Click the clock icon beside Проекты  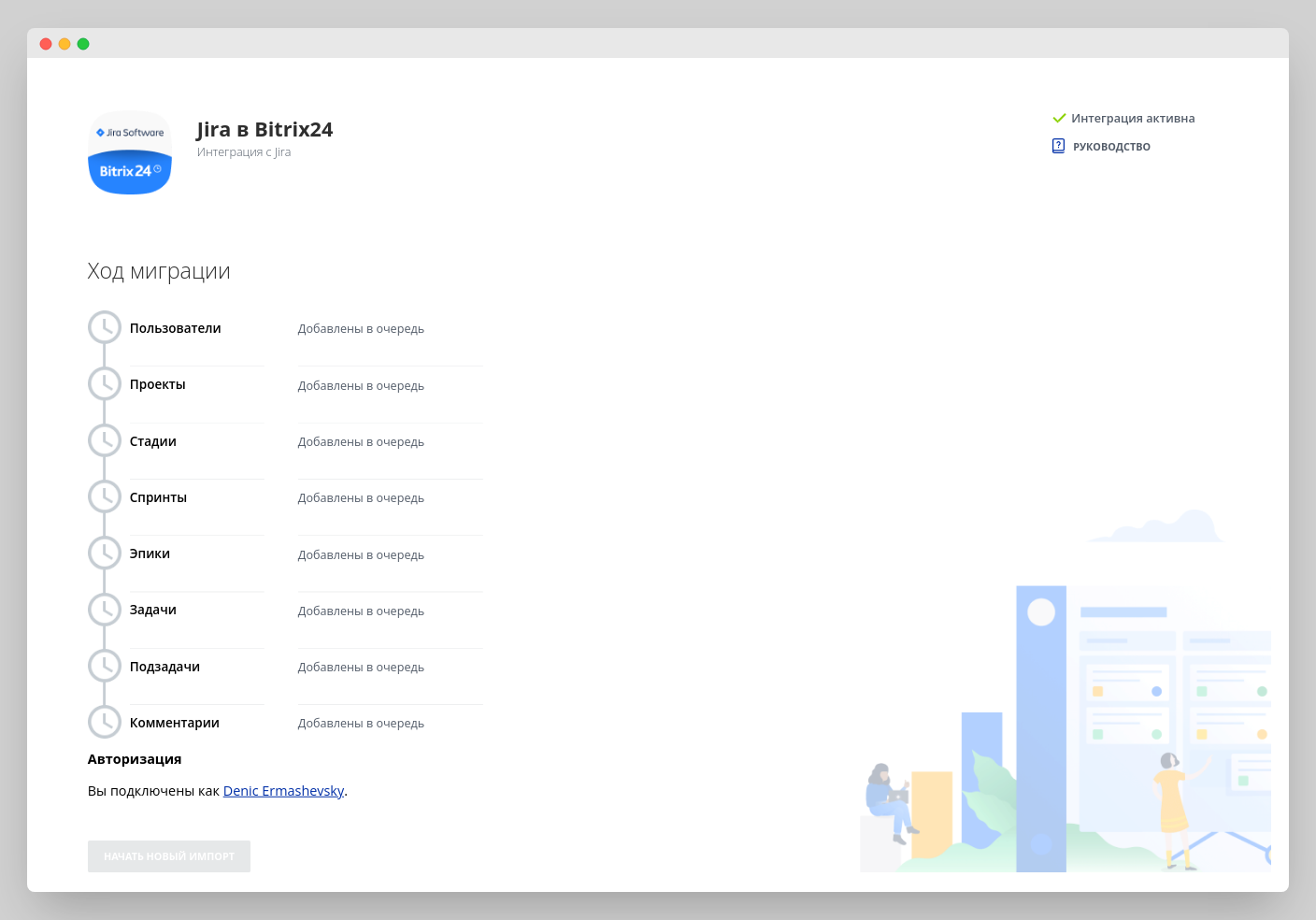click(105, 384)
